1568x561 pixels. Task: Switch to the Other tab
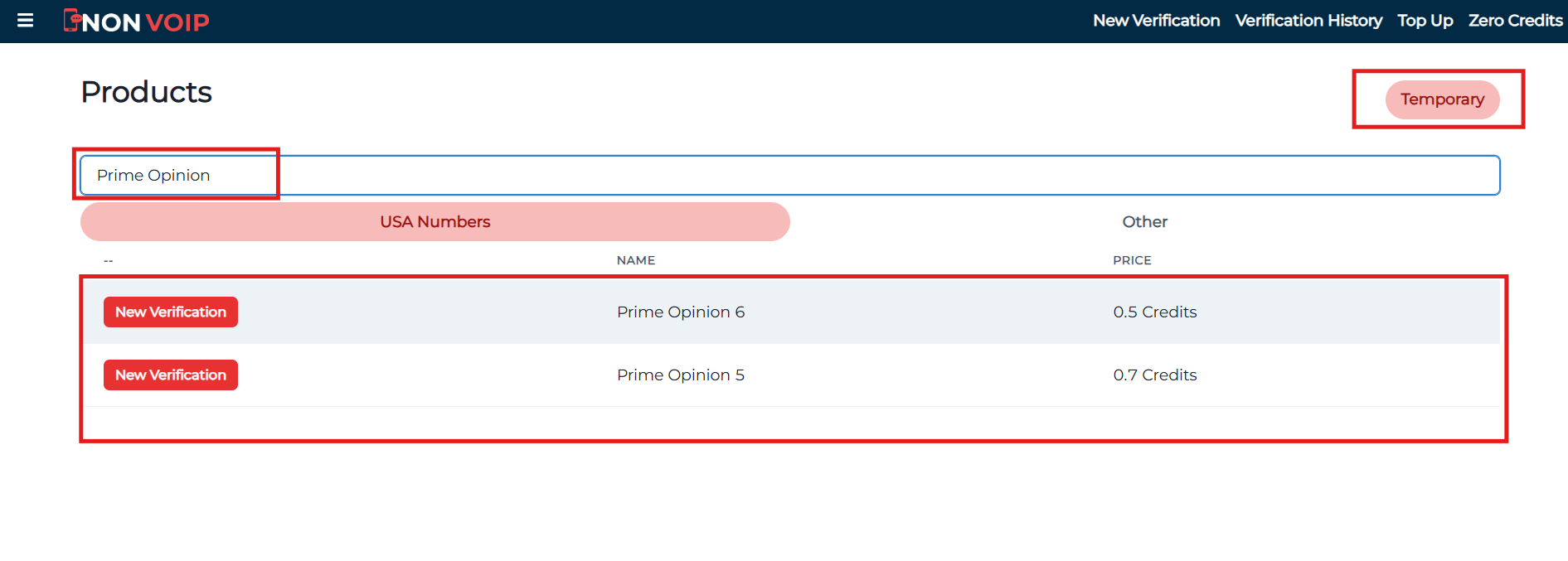[x=1144, y=221]
